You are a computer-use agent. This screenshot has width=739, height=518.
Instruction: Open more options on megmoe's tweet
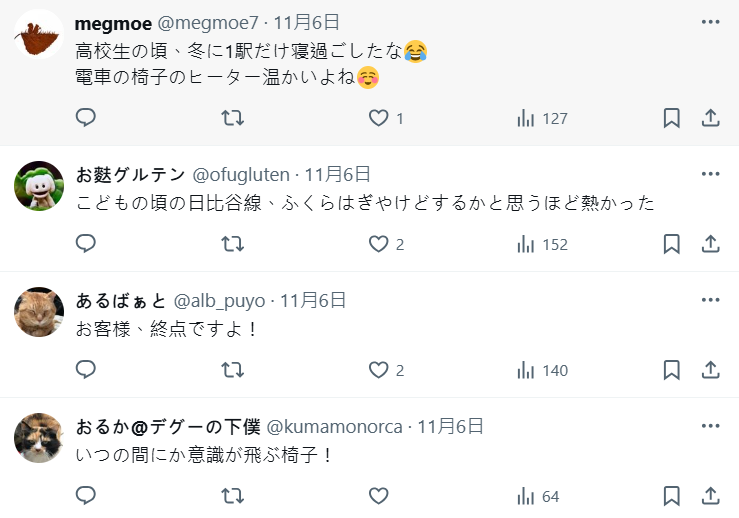click(711, 21)
